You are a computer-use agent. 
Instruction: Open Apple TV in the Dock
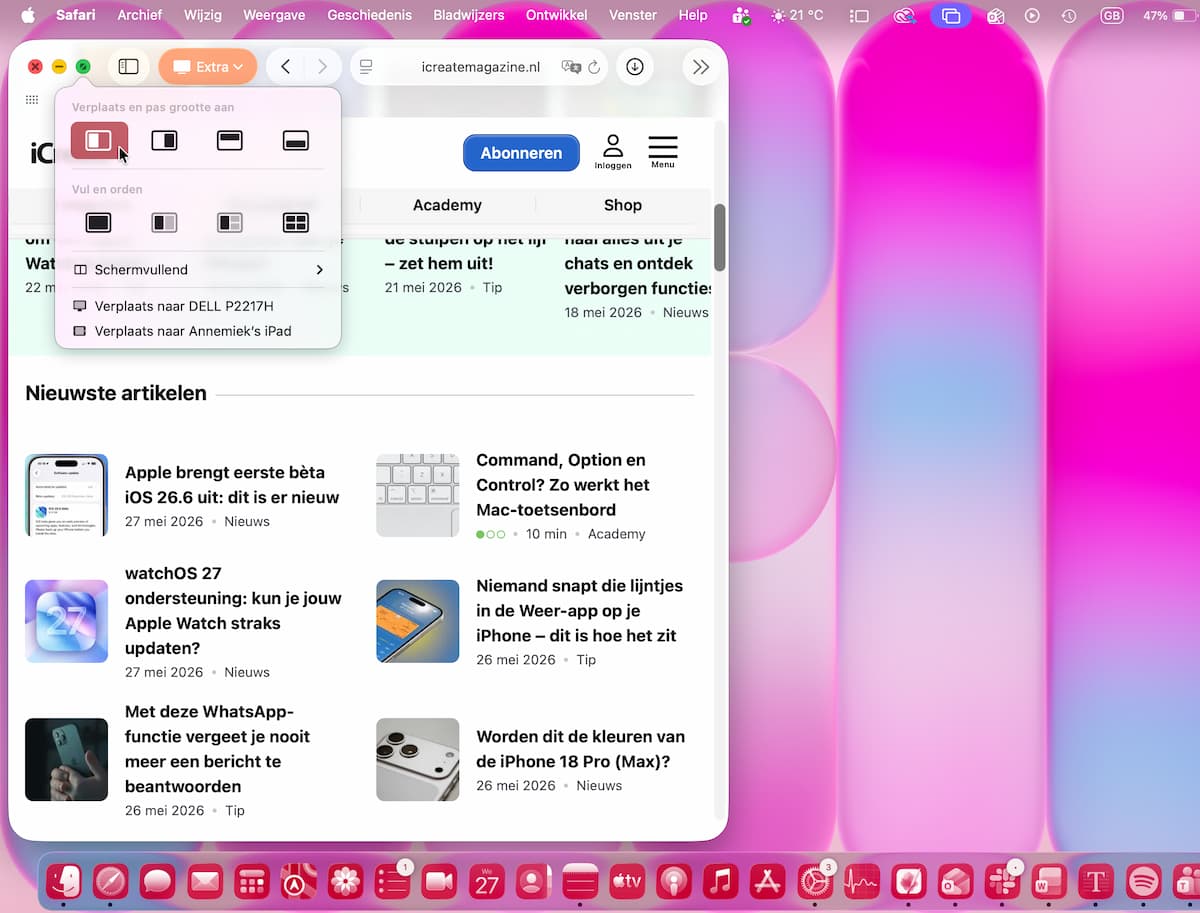tap(627, 881)
